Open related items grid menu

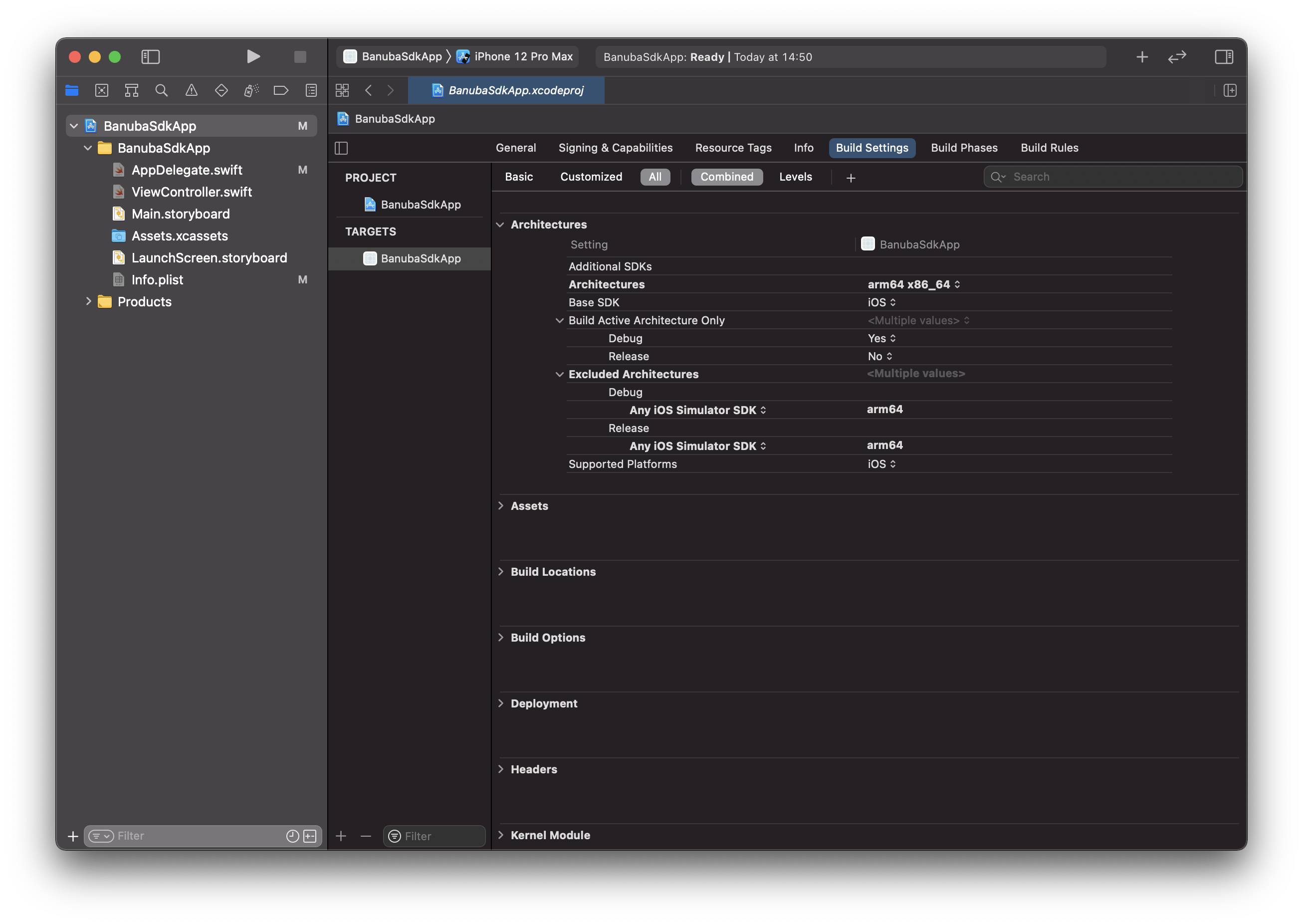(x=342, y=90)
